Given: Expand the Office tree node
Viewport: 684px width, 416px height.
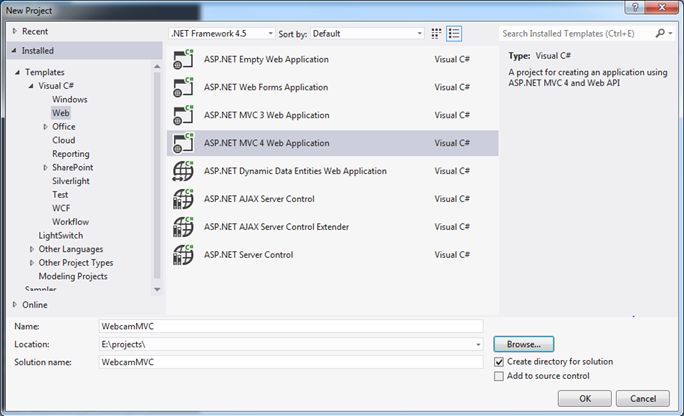Looking at the screenshot, I should click(x=45, y=126).
